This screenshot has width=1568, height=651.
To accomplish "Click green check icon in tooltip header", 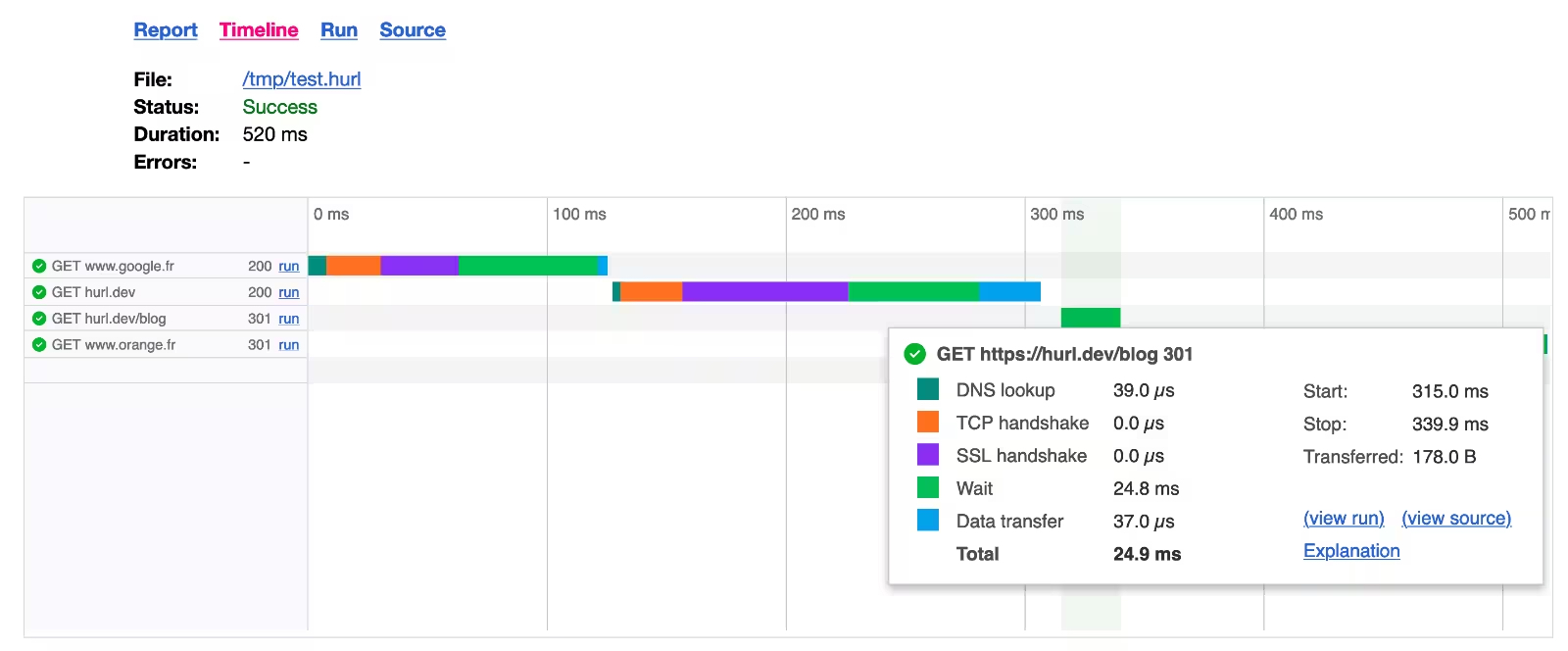I will 914,354.
